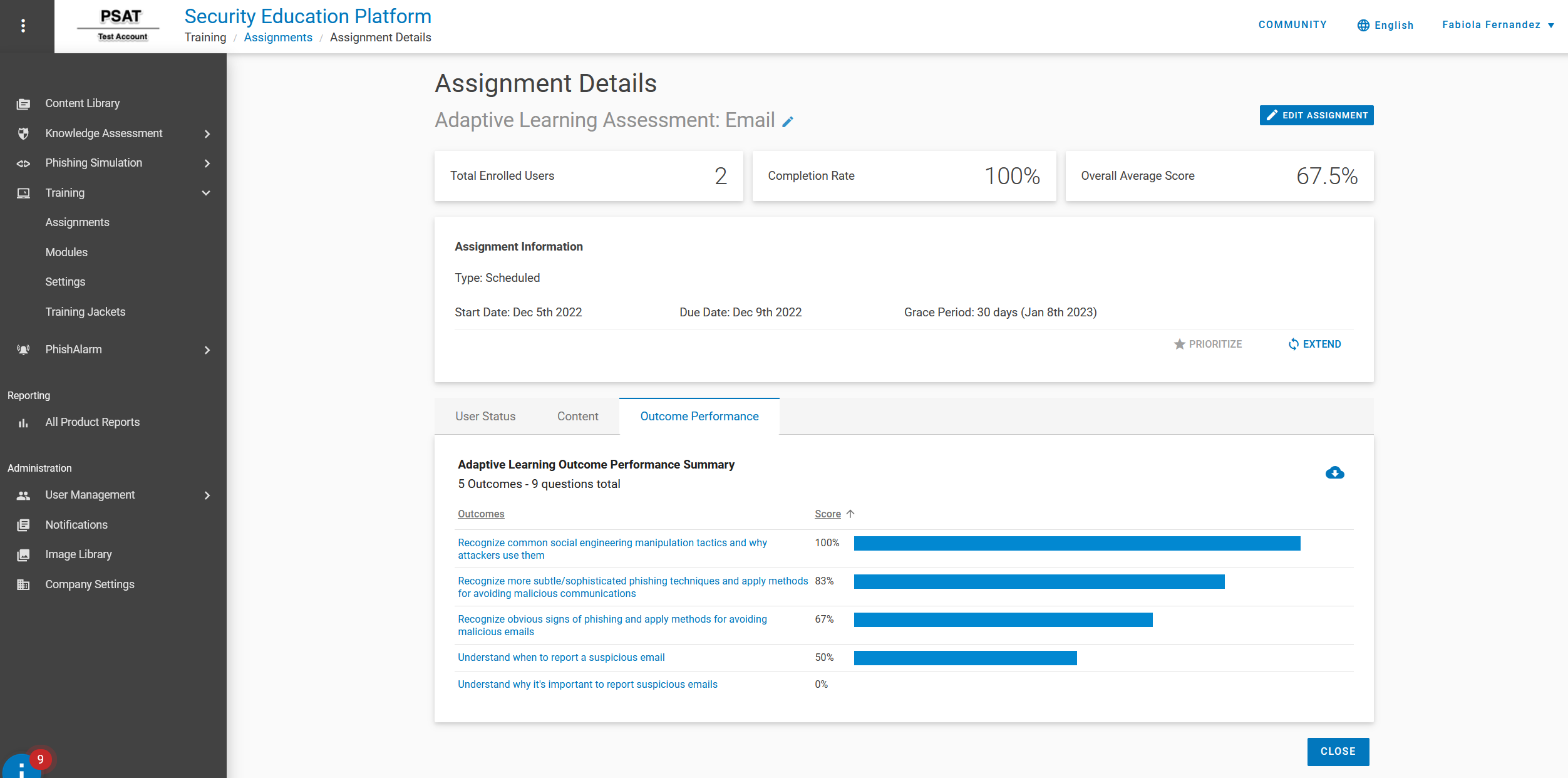Screen dimensions: 1568x778
Task: Switch to the Content tab
Action: coord(577,415)
